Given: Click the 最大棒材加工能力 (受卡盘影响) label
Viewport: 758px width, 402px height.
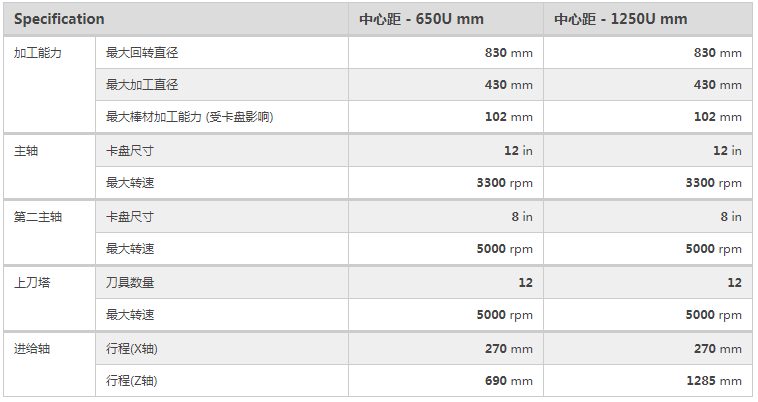Looking at the screenshot, I should coord(189,117).
